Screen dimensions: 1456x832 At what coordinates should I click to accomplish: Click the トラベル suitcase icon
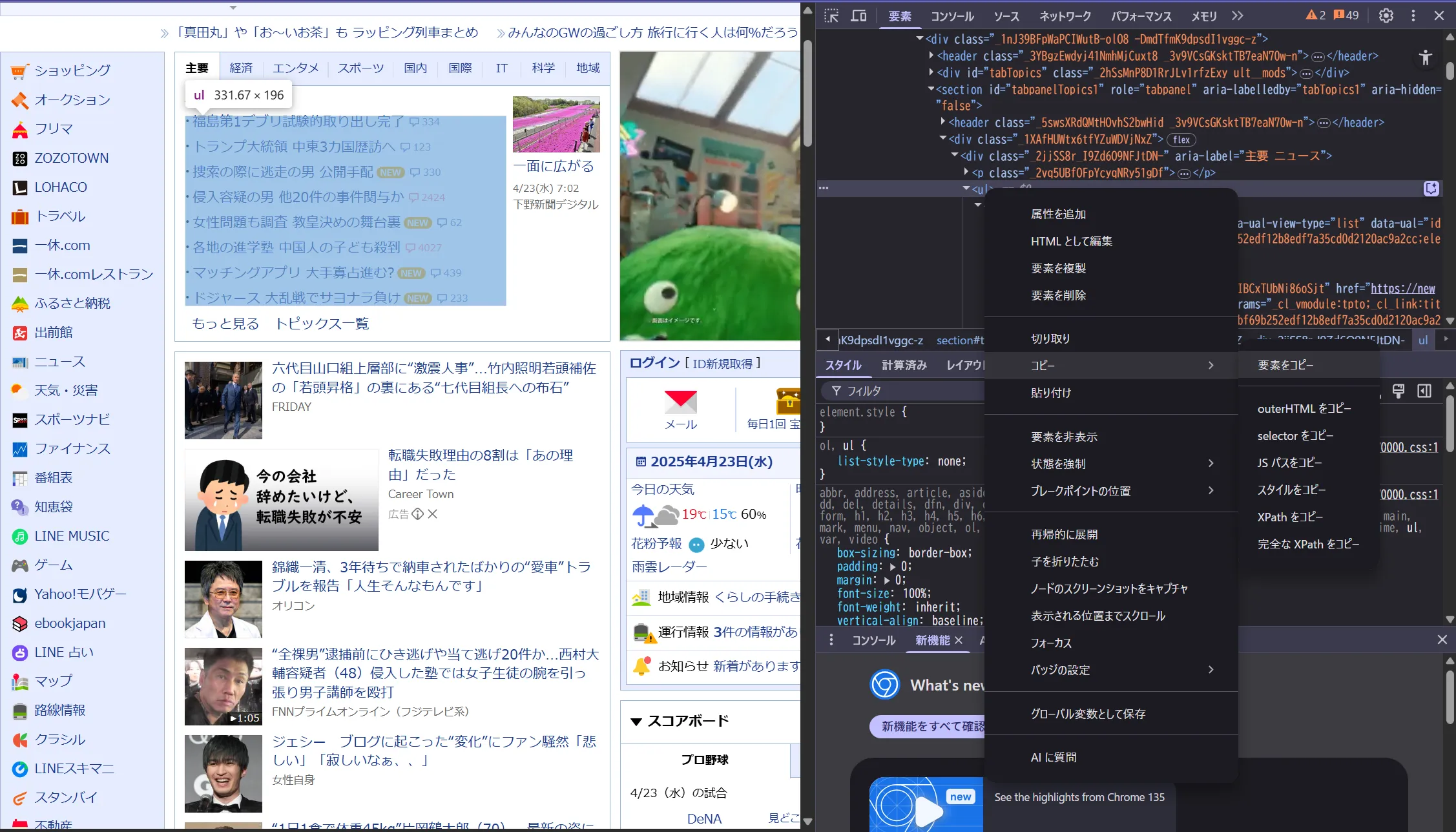[x=20, y=216]
